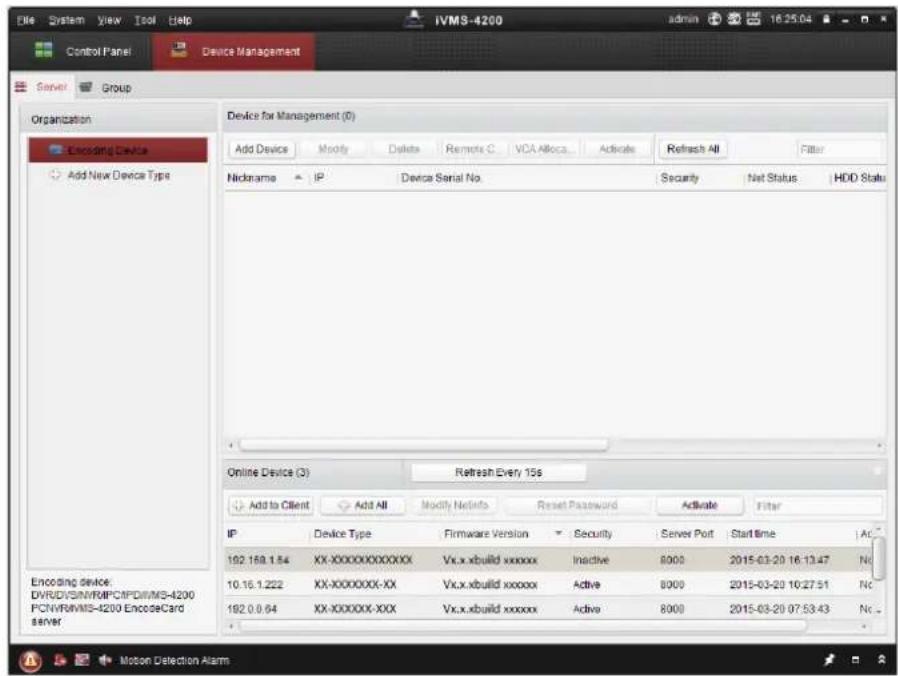Pin the alarm panel with the pushpin icon
This screenshot has height=676, width=898.
(x=829, y=660)
